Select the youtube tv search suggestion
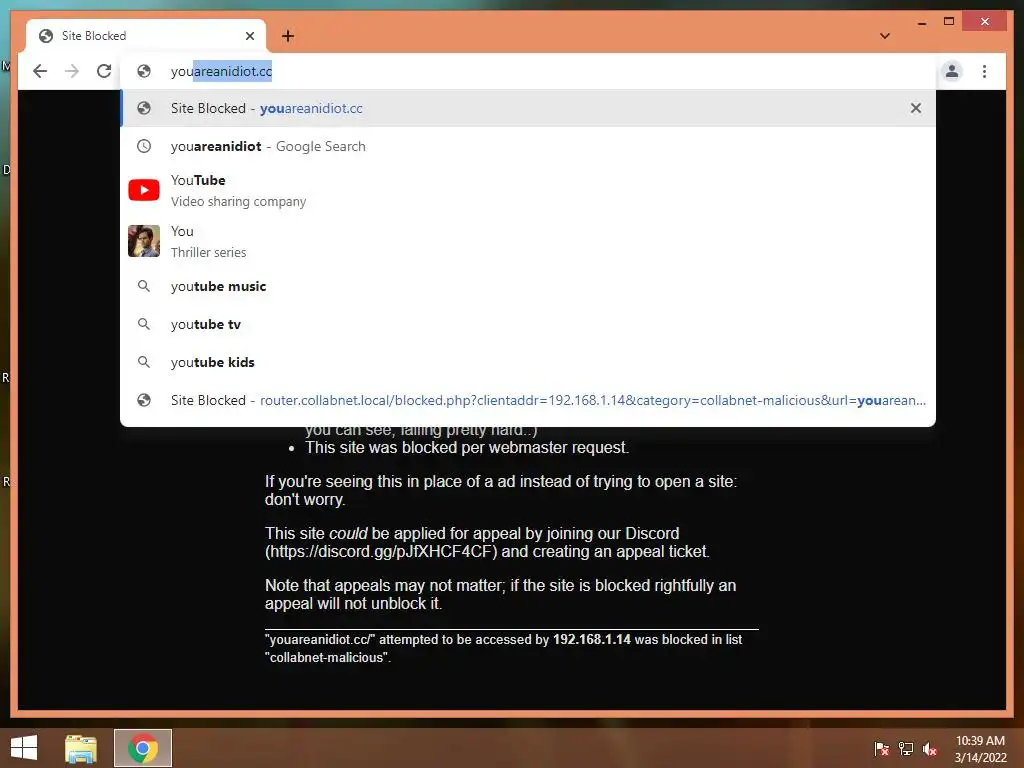This screenshot has width=1024, height=768. coord(528,324)
